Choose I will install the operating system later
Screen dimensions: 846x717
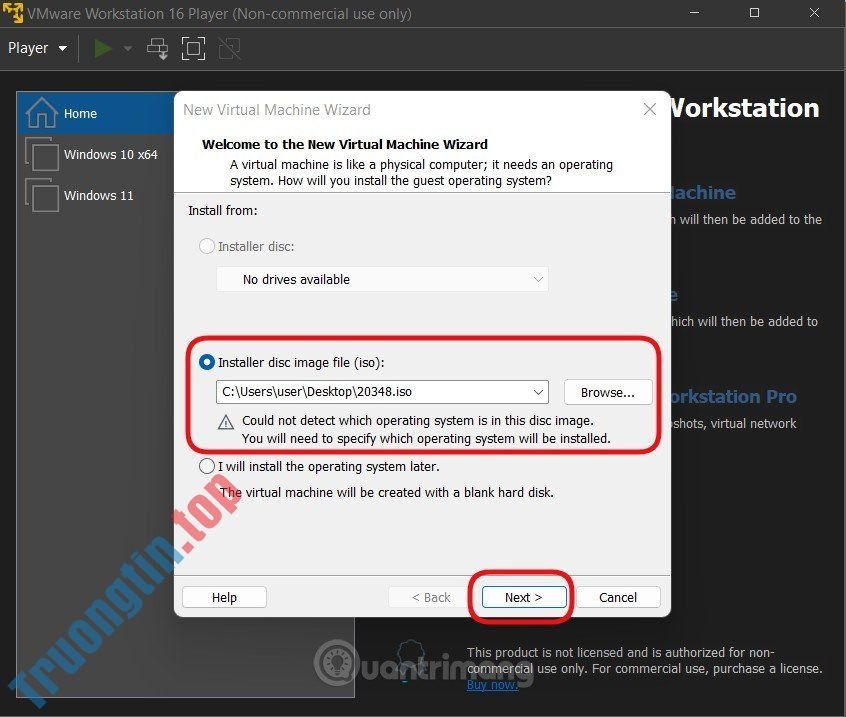coord(206,465)
